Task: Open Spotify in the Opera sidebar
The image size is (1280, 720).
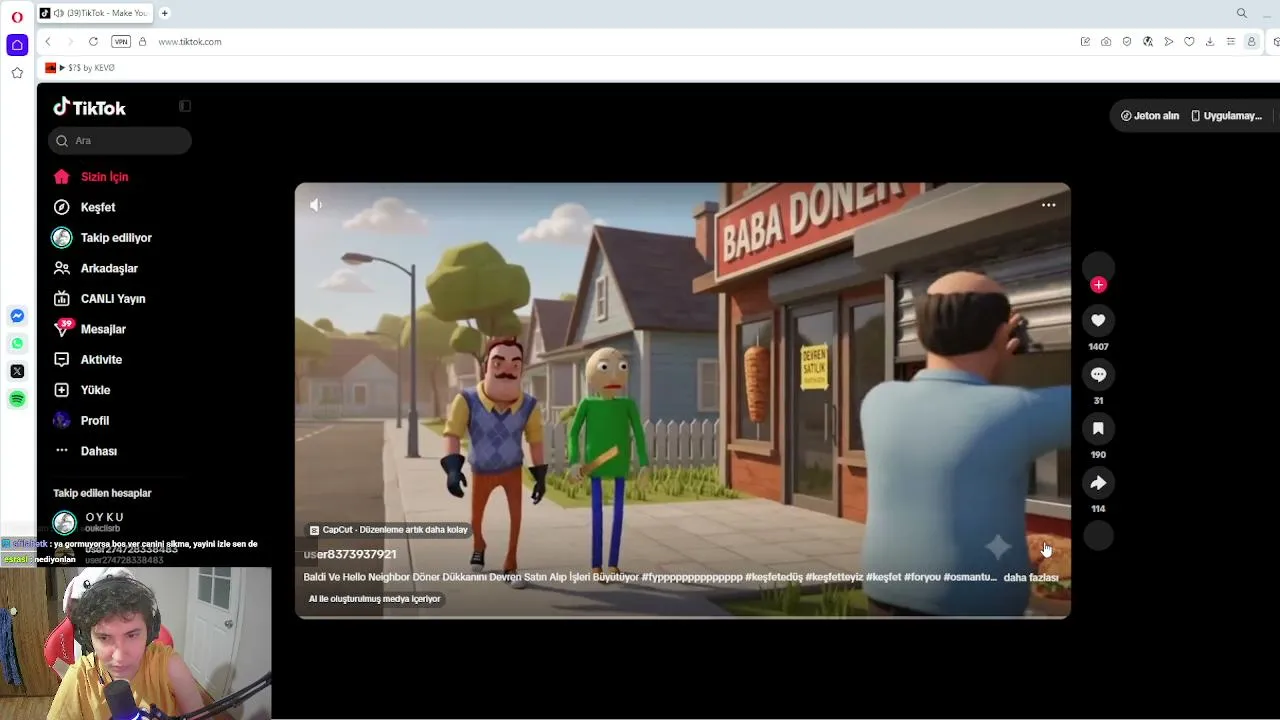Action: point(17,399)
